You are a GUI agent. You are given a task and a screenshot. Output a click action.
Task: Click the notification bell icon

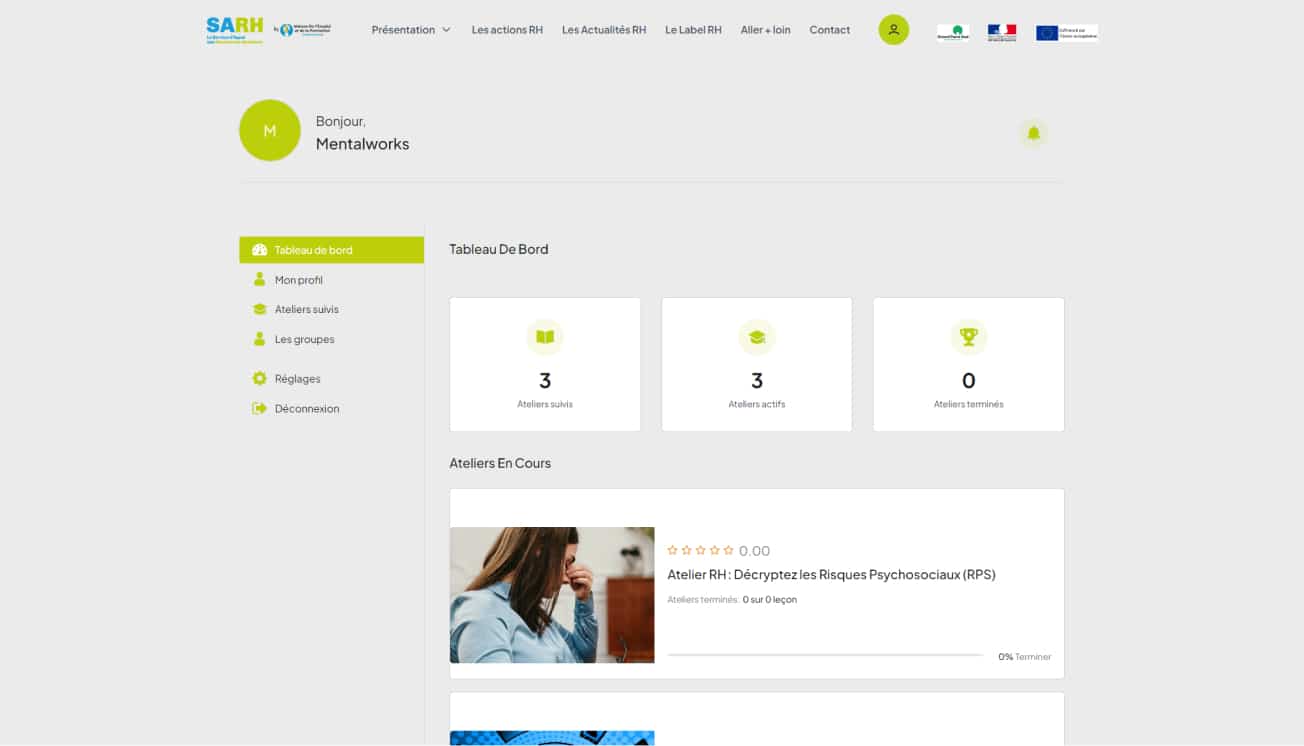pos(1034,133)
